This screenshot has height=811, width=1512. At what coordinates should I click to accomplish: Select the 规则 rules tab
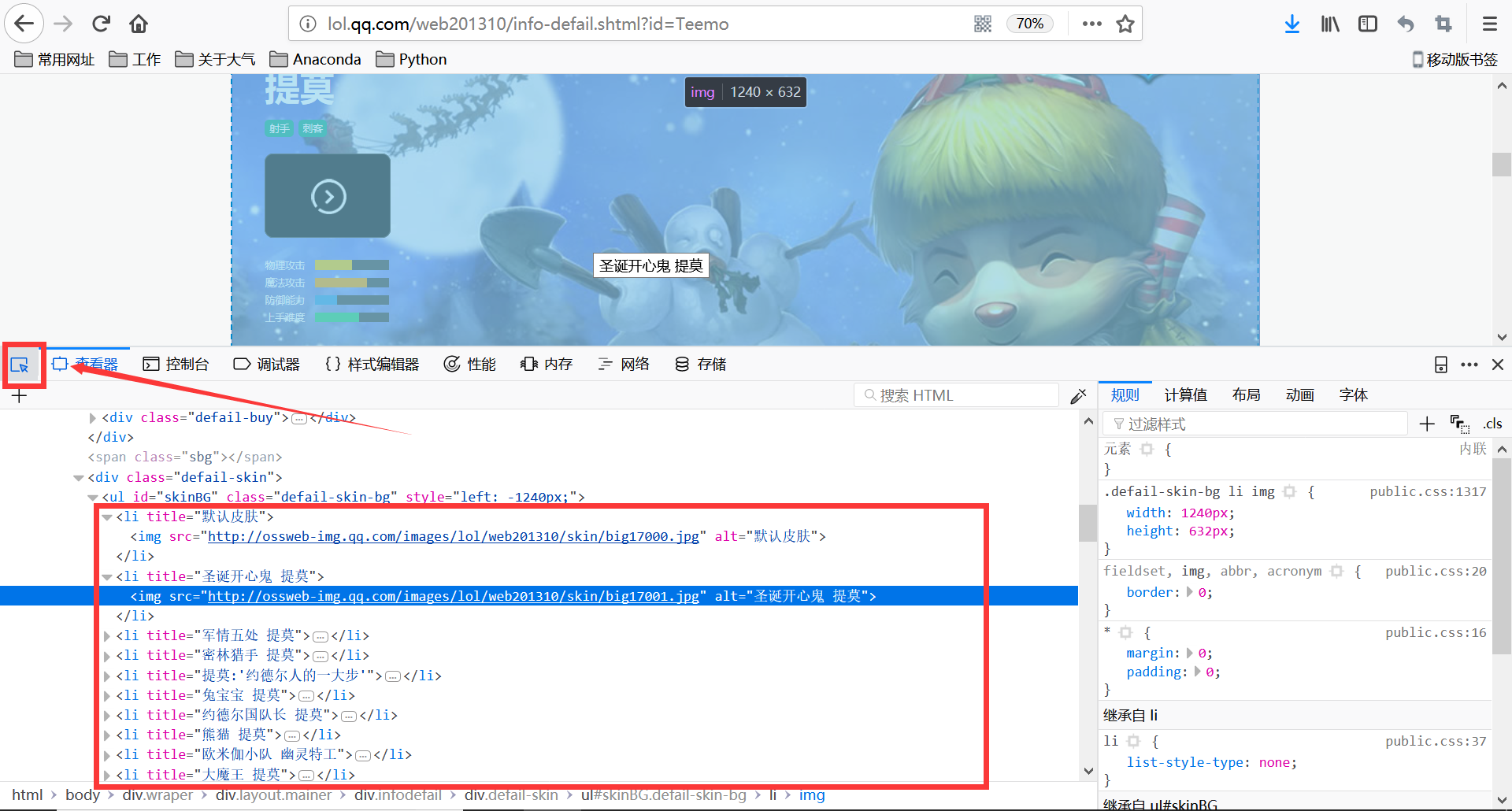coord(1125,394)
